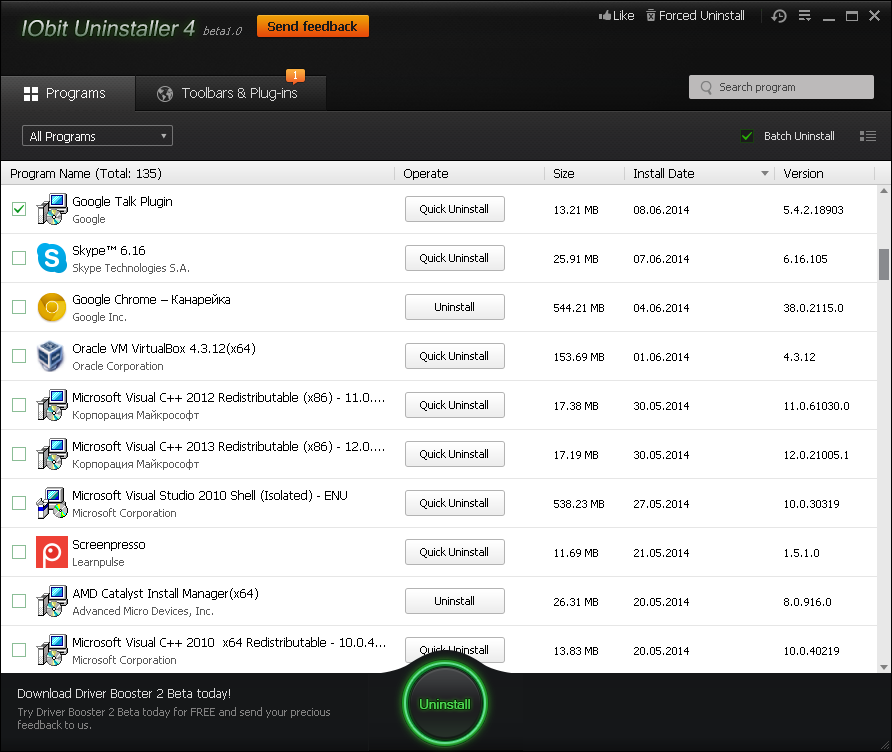Click the Screenpresso red icon

(x=52, y=552)
